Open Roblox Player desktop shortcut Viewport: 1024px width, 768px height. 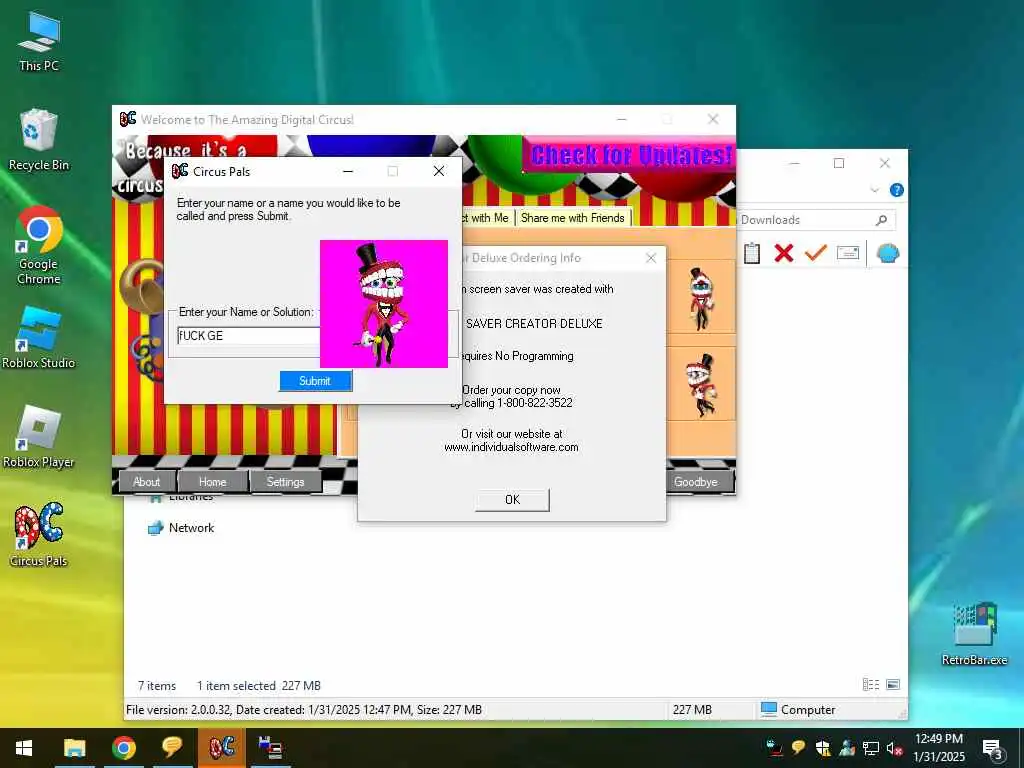coord(39,437)
